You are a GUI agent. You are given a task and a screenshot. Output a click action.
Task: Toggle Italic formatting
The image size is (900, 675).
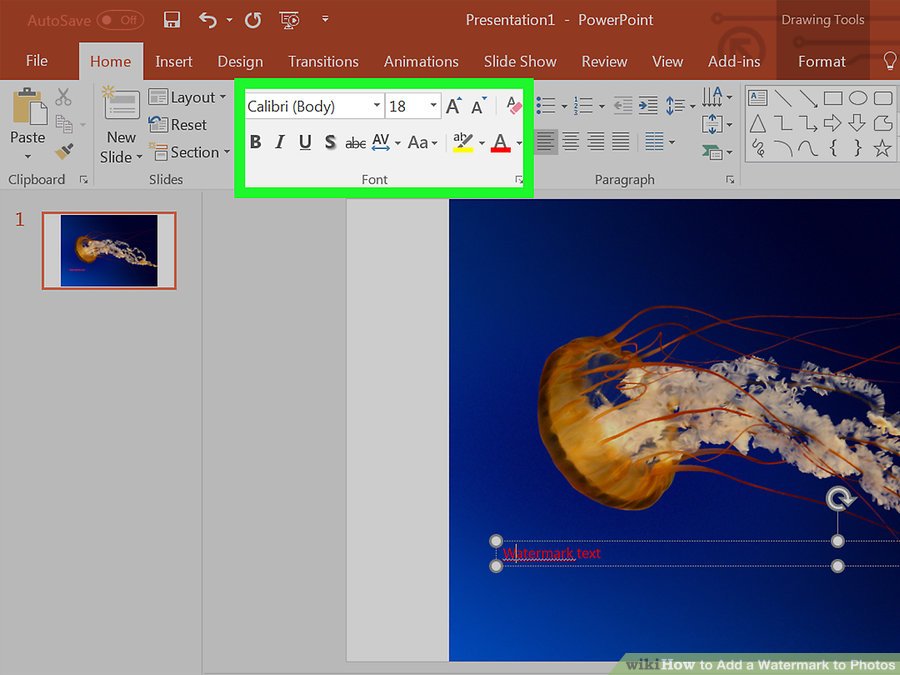(x=280, y=142)
